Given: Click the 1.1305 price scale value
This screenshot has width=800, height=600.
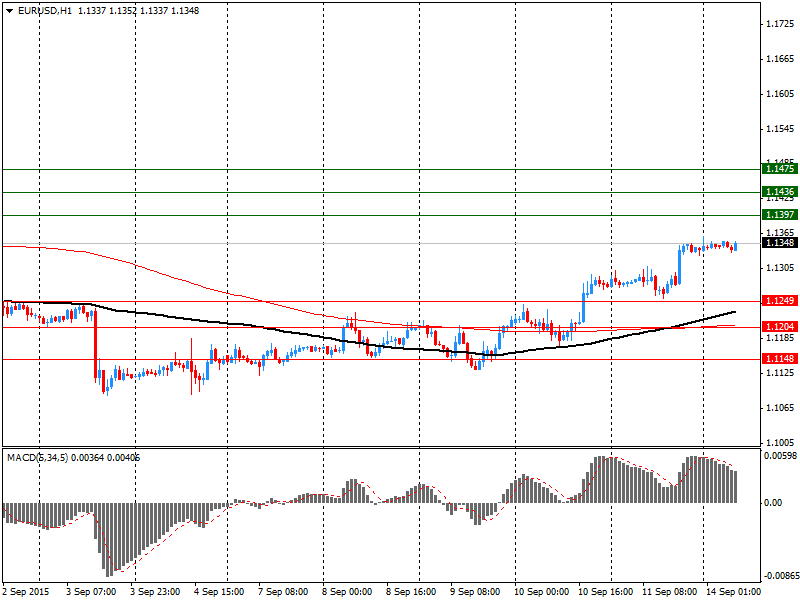Looking at the screenshot, I should 780,268.
